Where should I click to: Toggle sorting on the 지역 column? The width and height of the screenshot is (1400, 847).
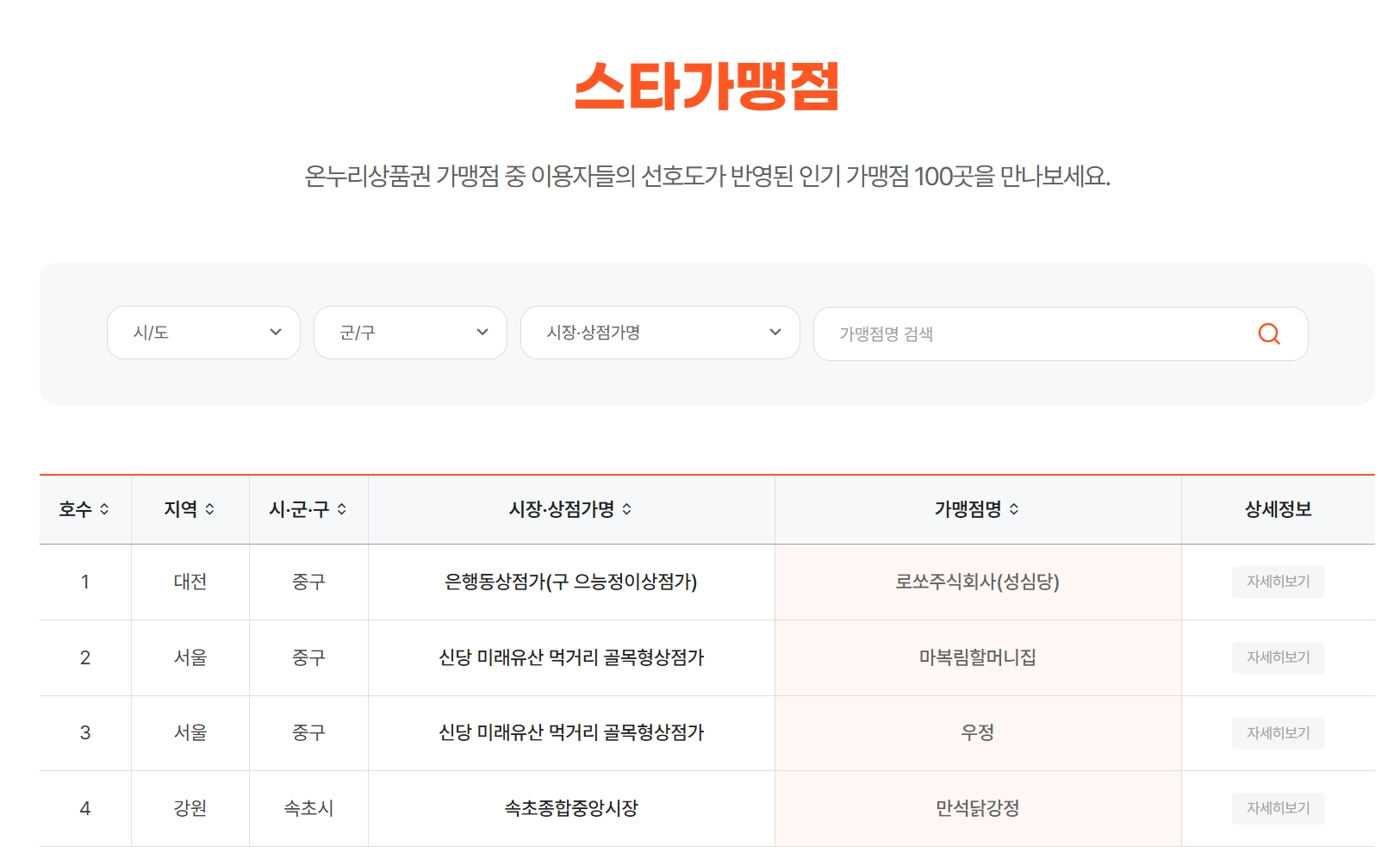pyautogui.click(x=217, y=509)
